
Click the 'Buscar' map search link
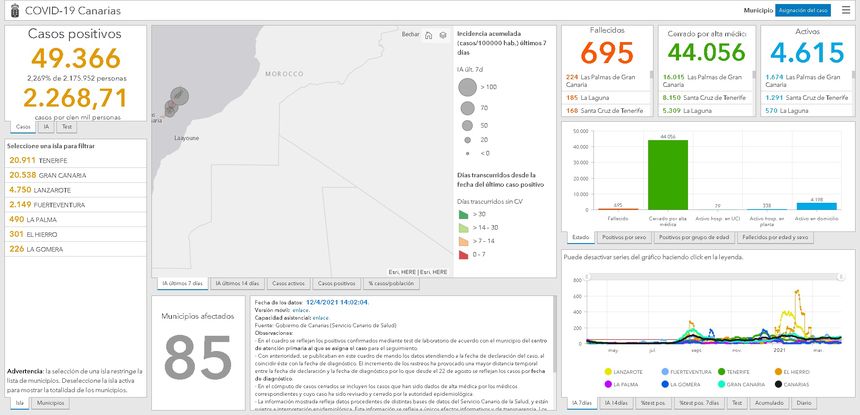click(410, 35)
